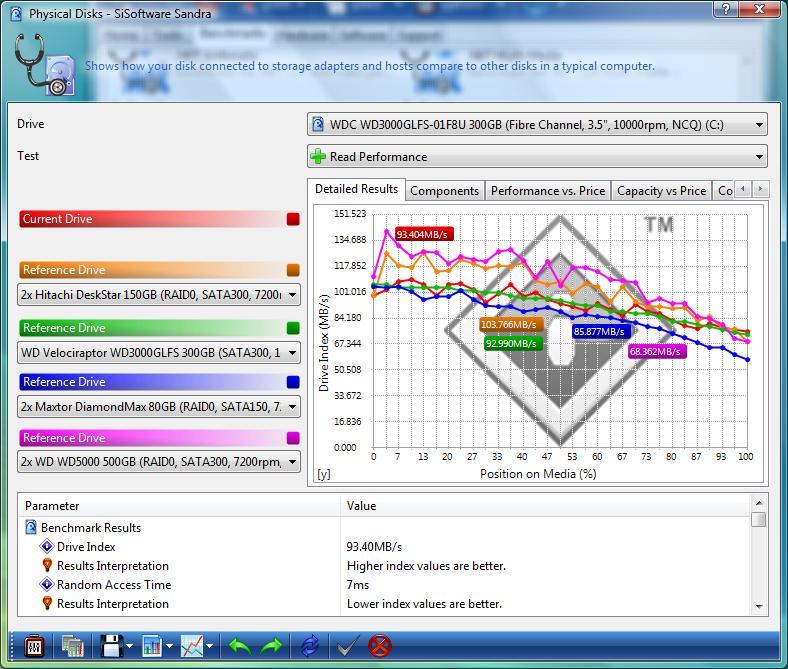Click the stethoscope disk header icon
Screen dimensions: 788x669
coord(45,65)
